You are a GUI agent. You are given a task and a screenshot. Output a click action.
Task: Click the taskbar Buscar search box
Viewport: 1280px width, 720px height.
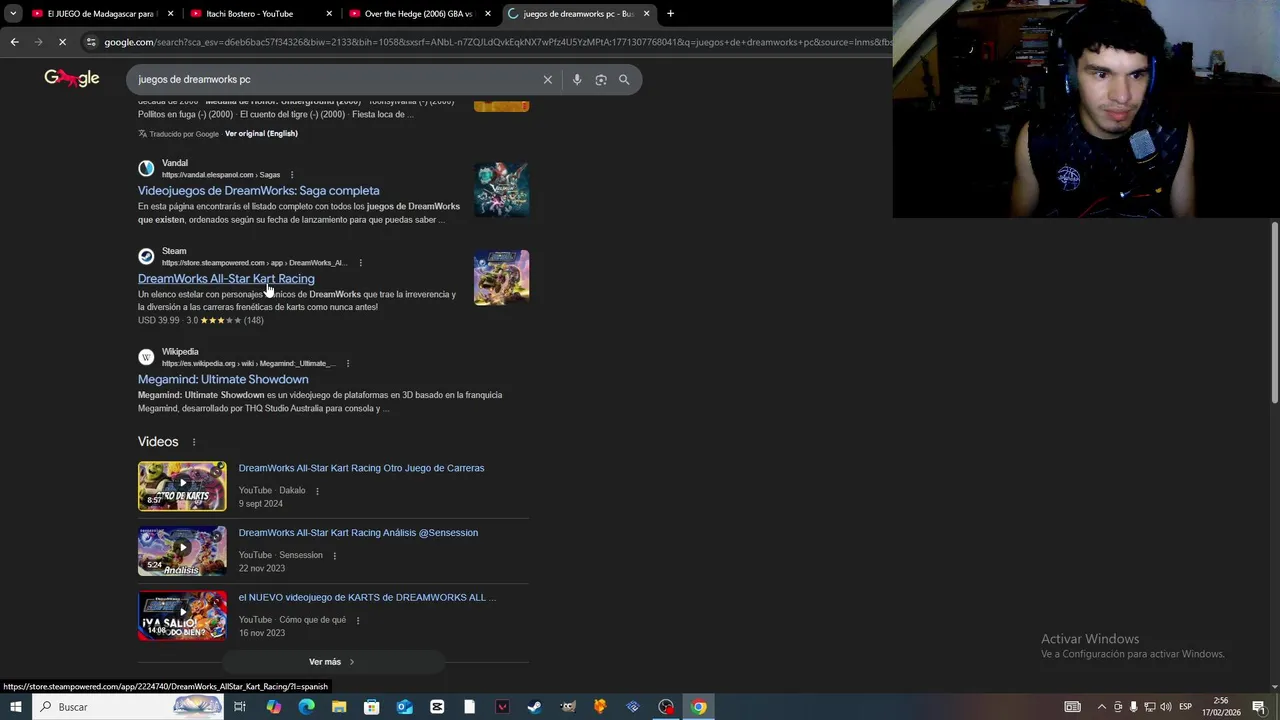(x=127, y=707)
